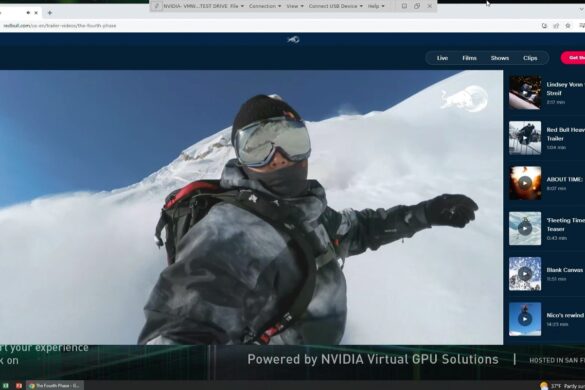585x390 pixels.
Task: Open a new browser tab with plus
Action: (x=50, y=13)
